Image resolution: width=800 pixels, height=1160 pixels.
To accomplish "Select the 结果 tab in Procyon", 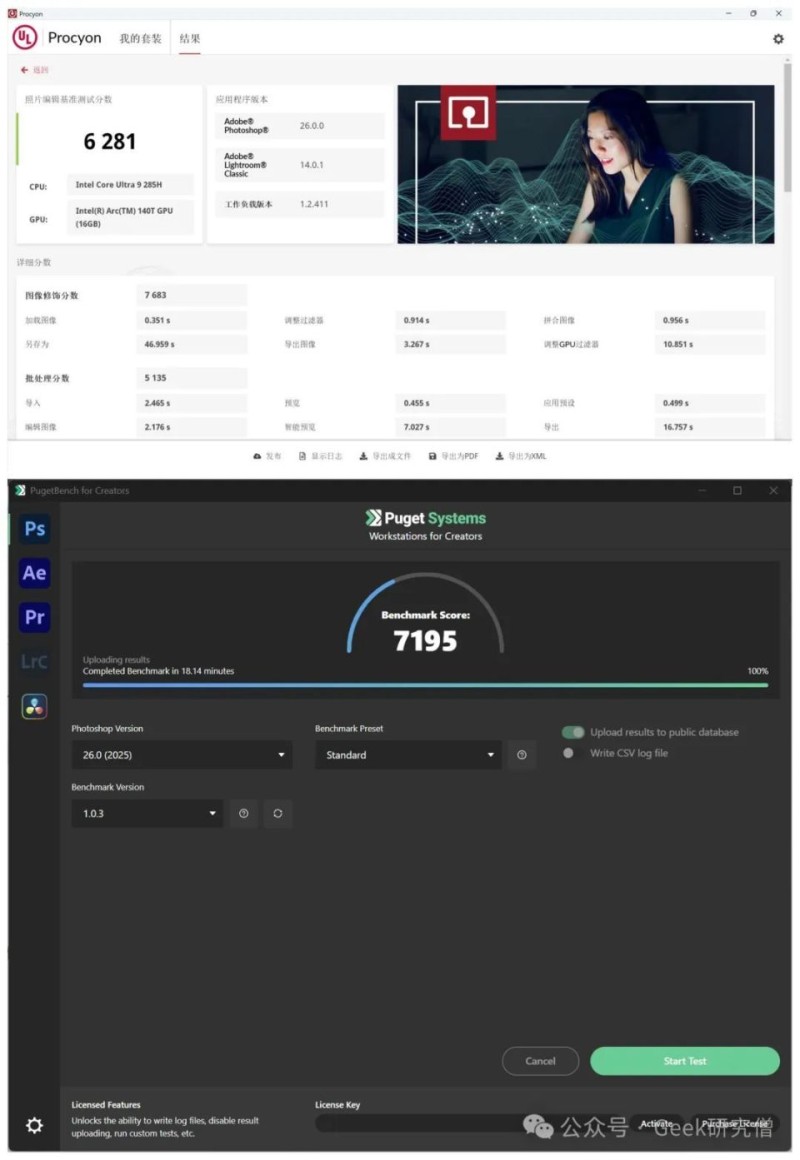I will (189, 39).
